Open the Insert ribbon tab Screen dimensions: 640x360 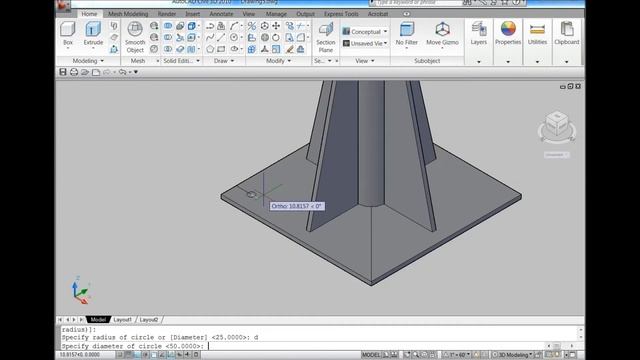[x=192, y=14]
